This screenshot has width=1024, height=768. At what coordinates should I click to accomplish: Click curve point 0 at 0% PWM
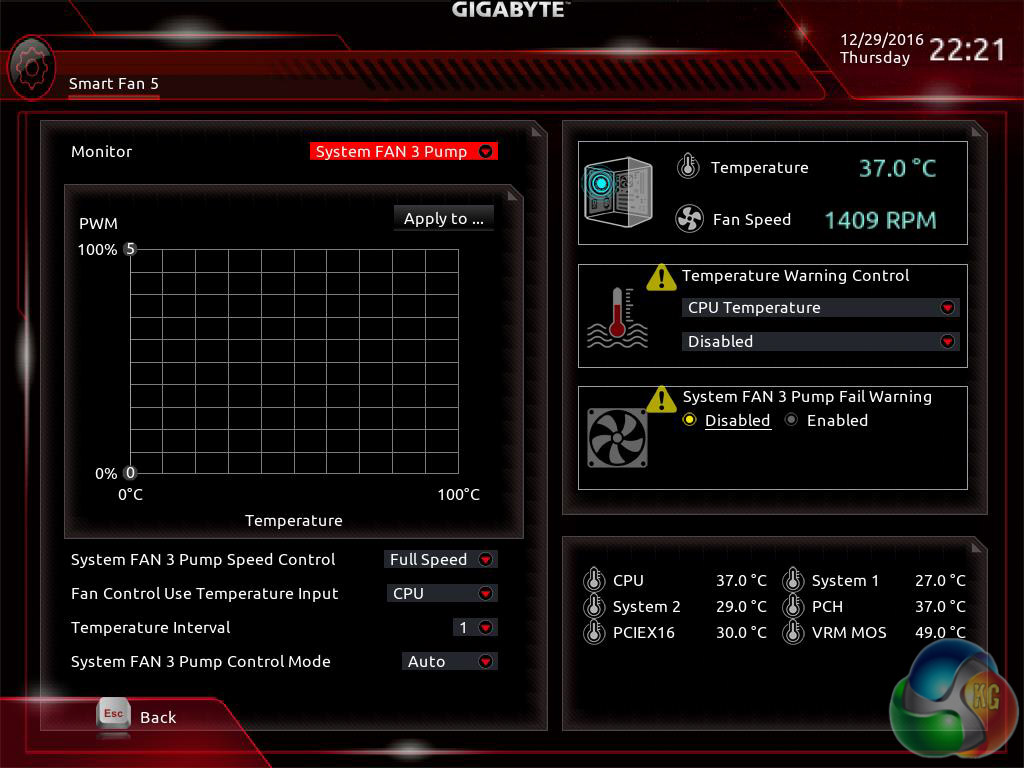130,473
